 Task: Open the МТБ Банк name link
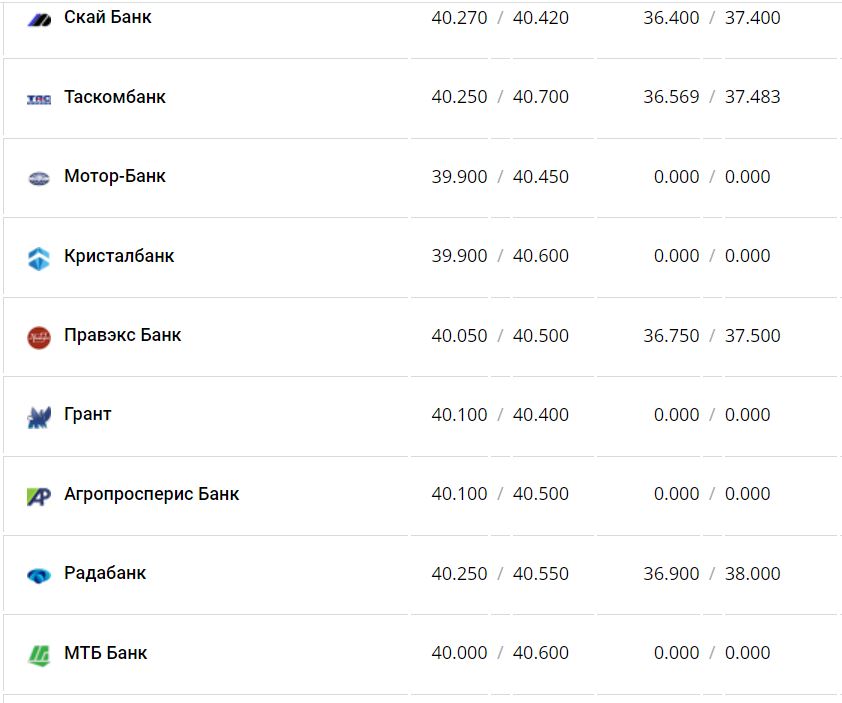coord(105,653)
